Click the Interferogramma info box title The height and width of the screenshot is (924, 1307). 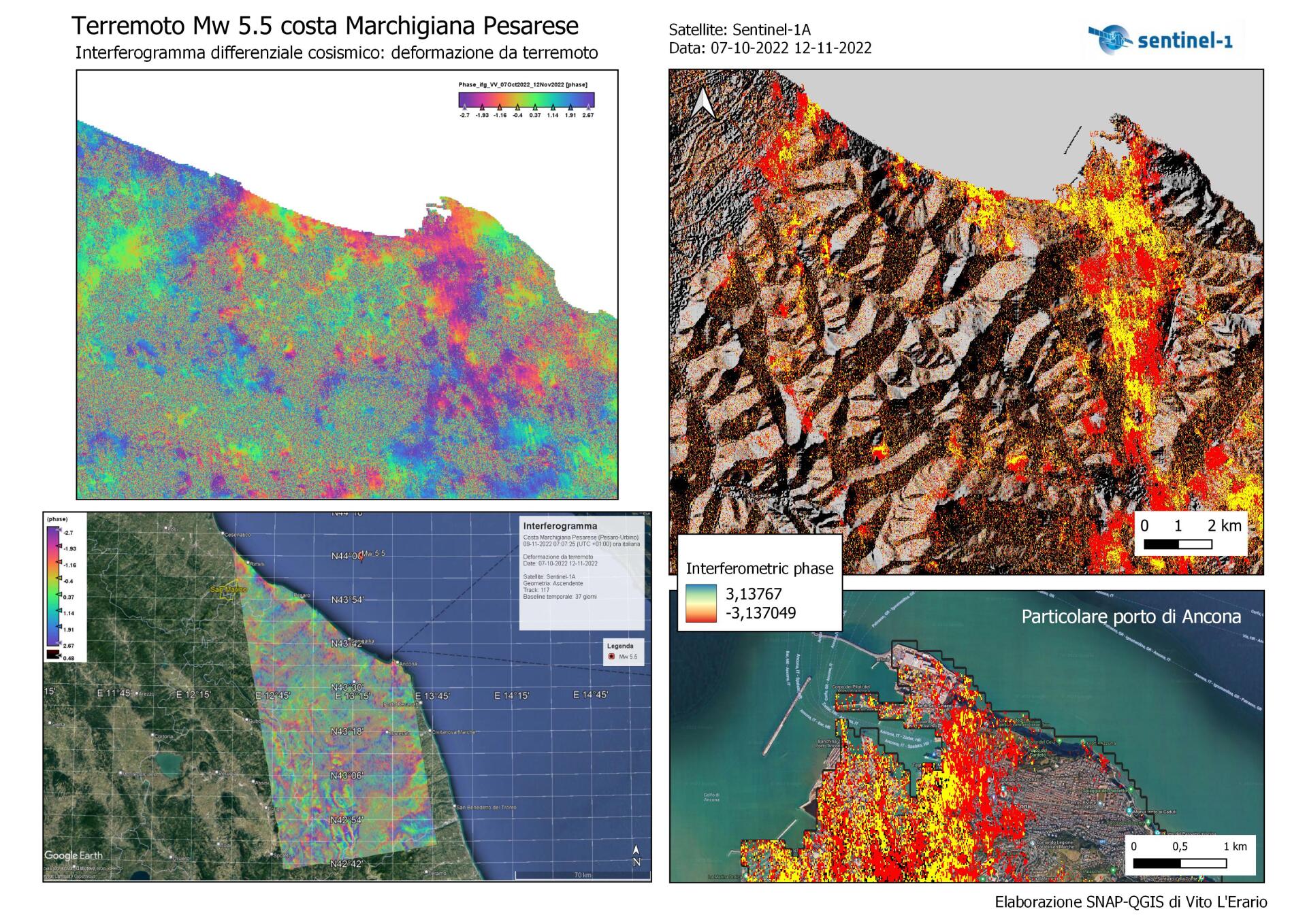[x=560, y=526]
